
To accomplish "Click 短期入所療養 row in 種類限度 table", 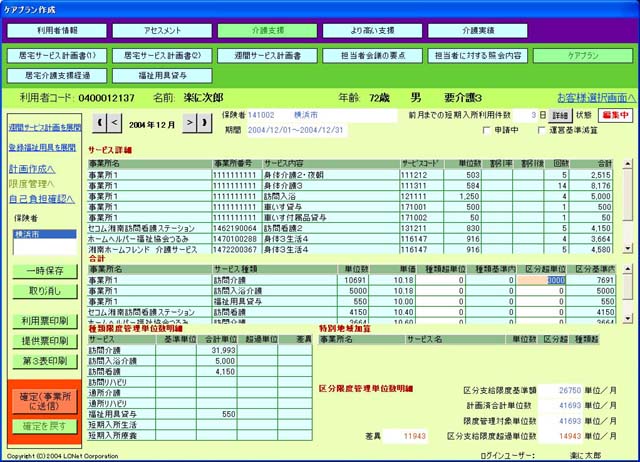I will coord(200,435).
